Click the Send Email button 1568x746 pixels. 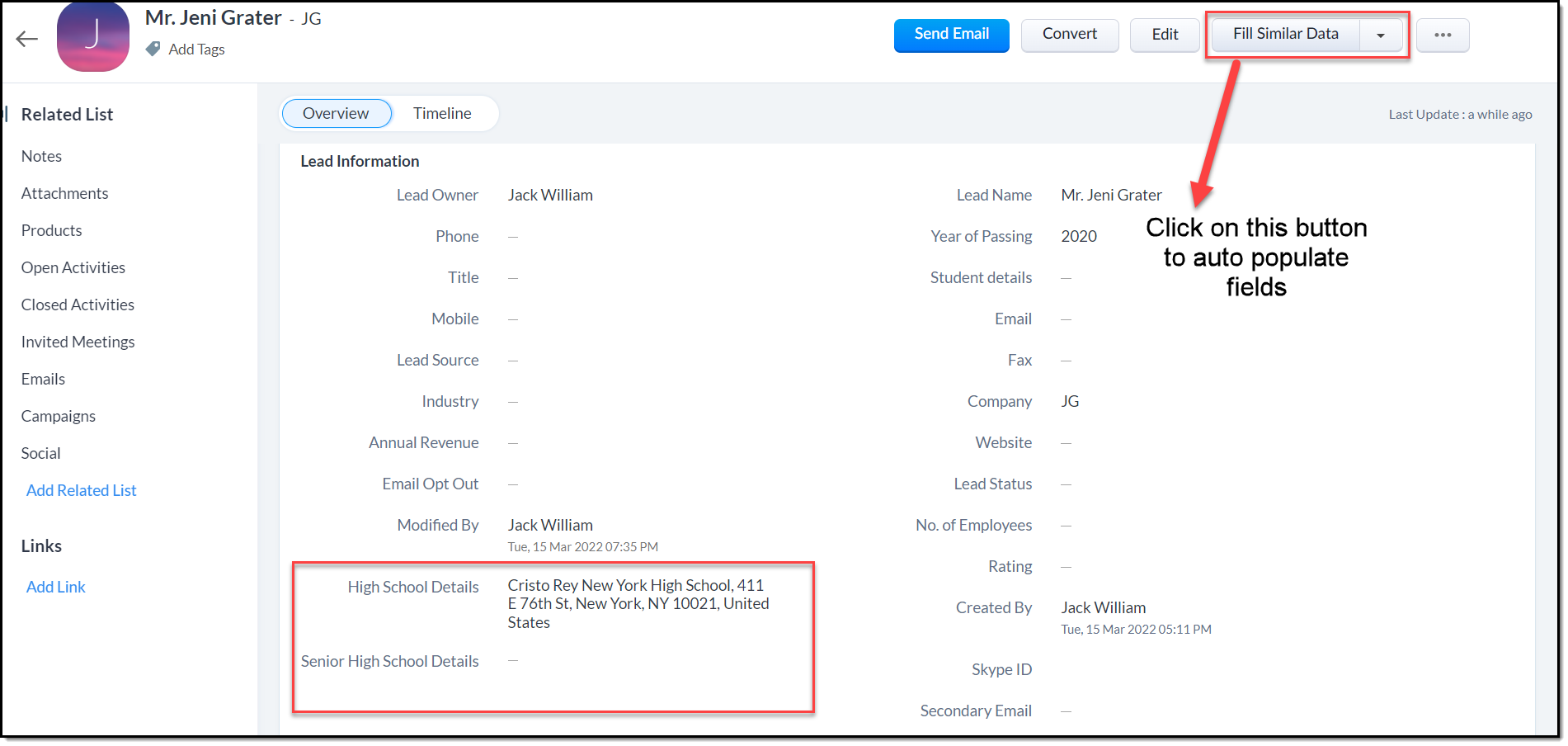click(952, 35)
